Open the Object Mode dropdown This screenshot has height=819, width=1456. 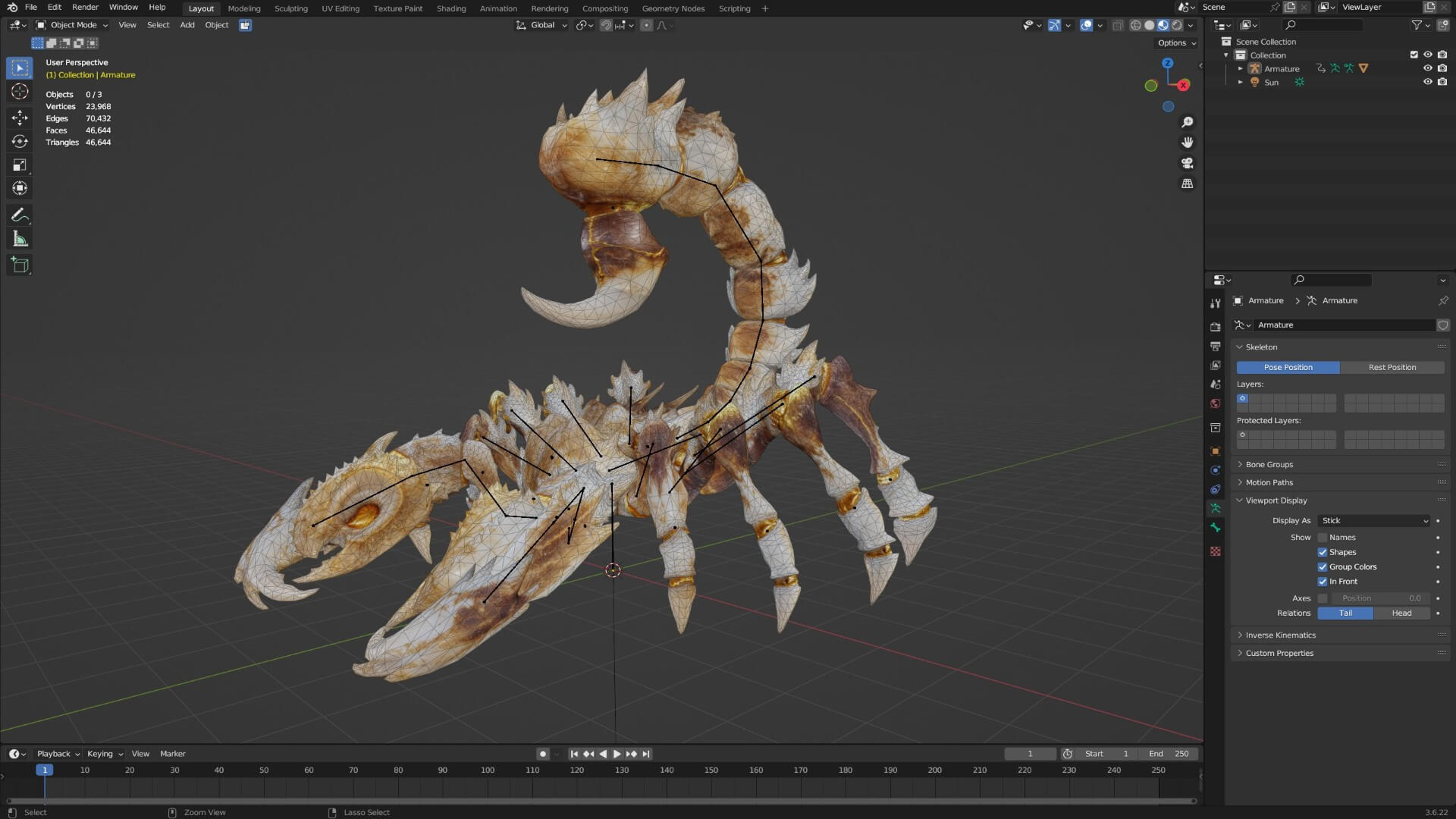[x=72, y=25]
